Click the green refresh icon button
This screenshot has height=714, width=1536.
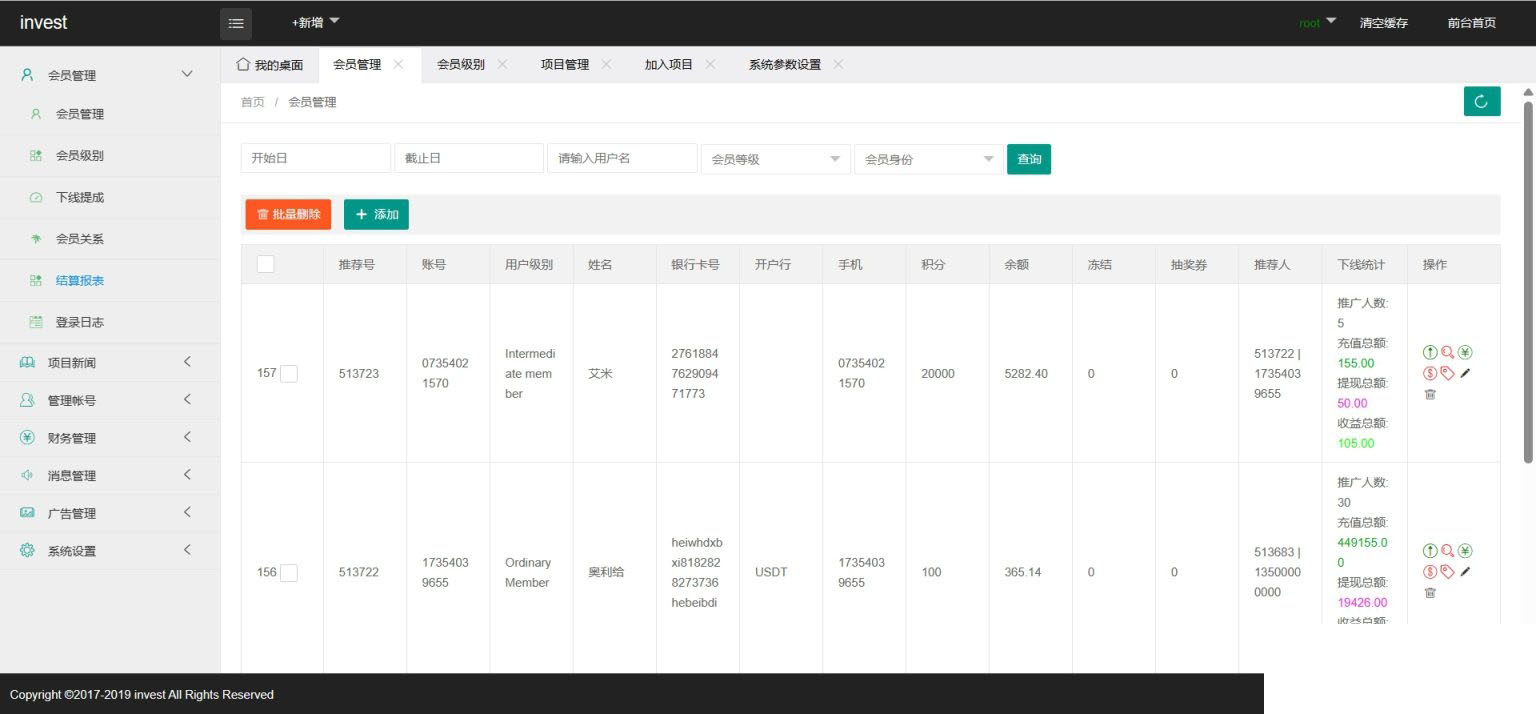pyautogui.click(x=1481, y=101)
